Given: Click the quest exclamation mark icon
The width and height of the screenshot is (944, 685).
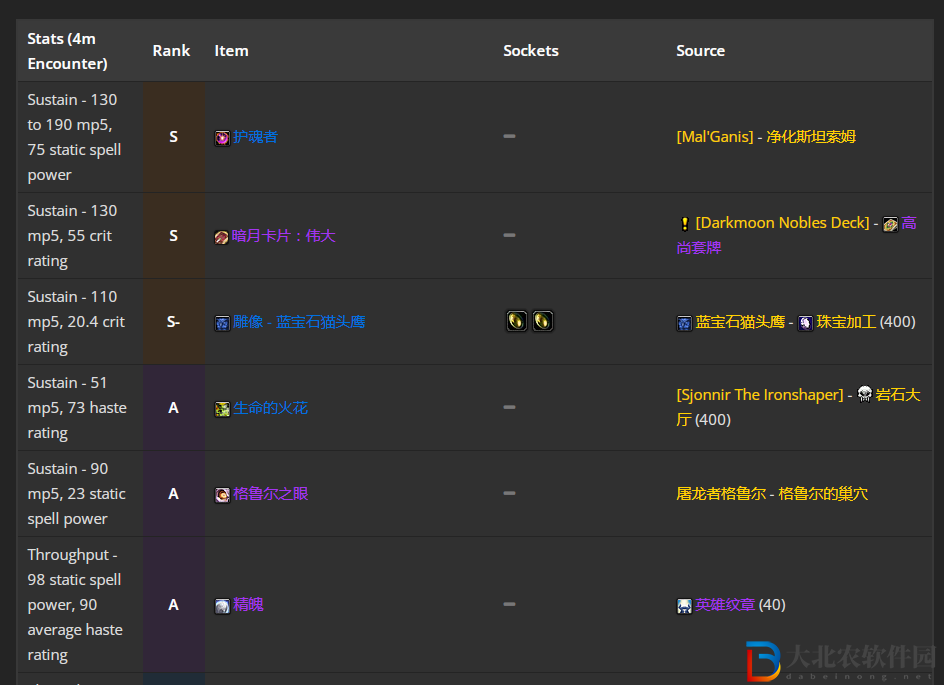Looking at the screenshot, I should tap(685, 224).
